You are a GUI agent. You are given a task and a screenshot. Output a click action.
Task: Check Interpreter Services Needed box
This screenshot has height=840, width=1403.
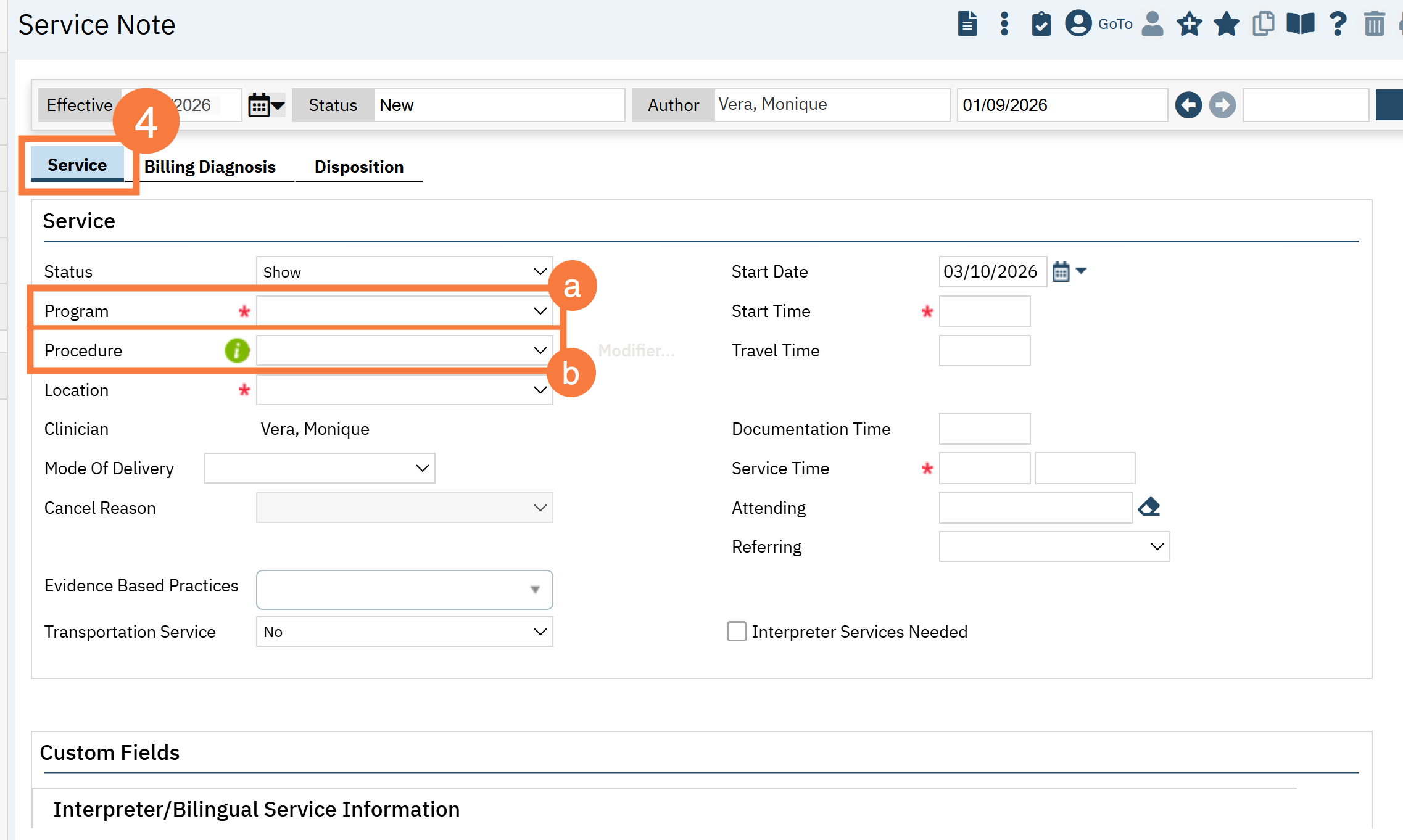click(x=737, y=632)
